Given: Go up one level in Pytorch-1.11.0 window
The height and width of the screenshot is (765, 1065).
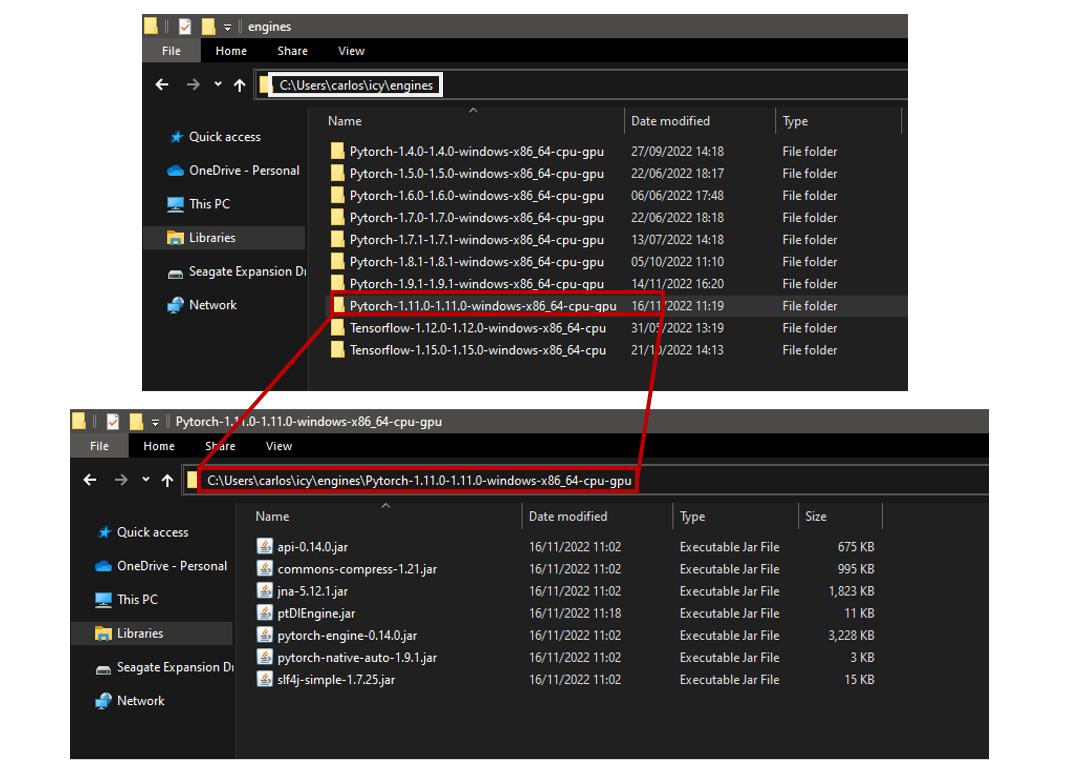Looking at the screenshot, I should (167, 480).
